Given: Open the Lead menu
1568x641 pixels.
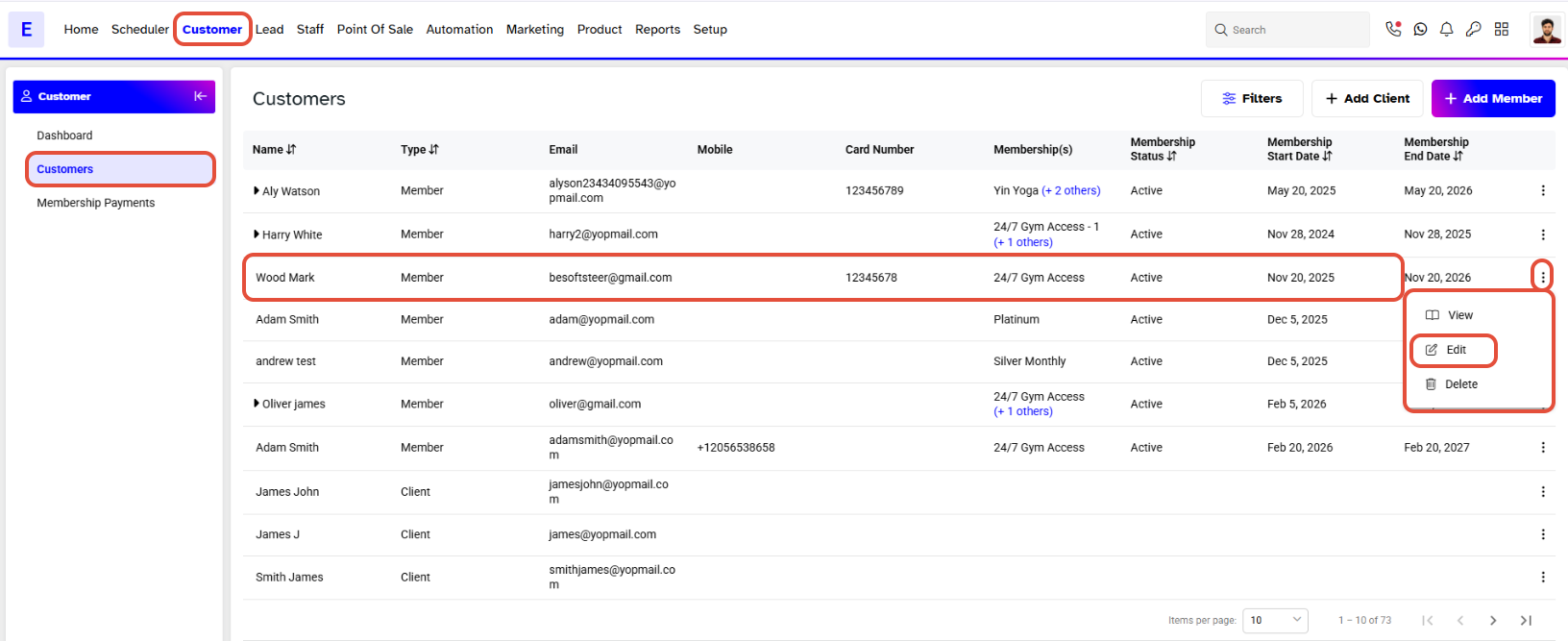Looking at the screenshot, I should click(x=269, y=30).
